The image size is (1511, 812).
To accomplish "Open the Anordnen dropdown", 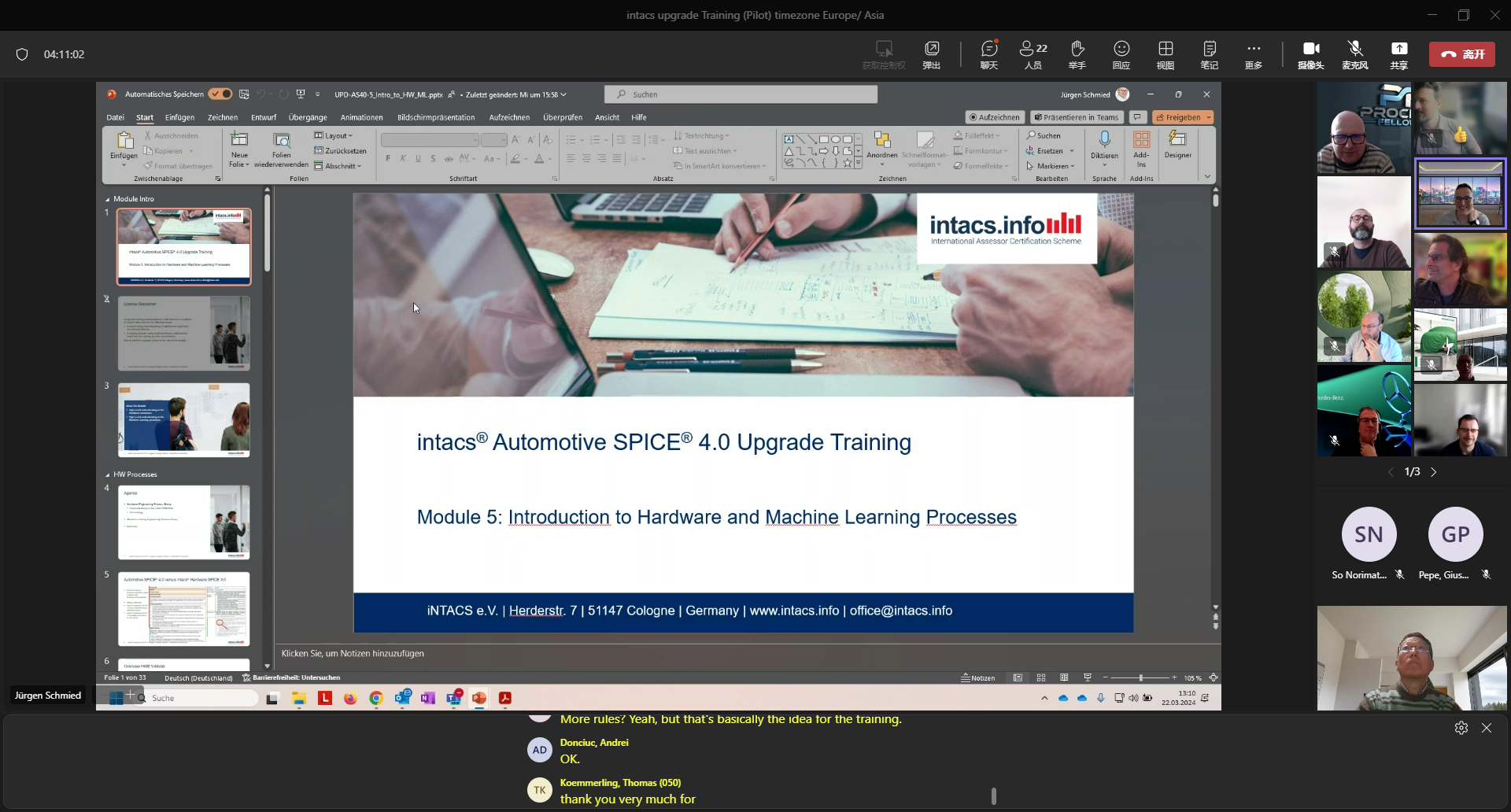I will pos(882,148).
